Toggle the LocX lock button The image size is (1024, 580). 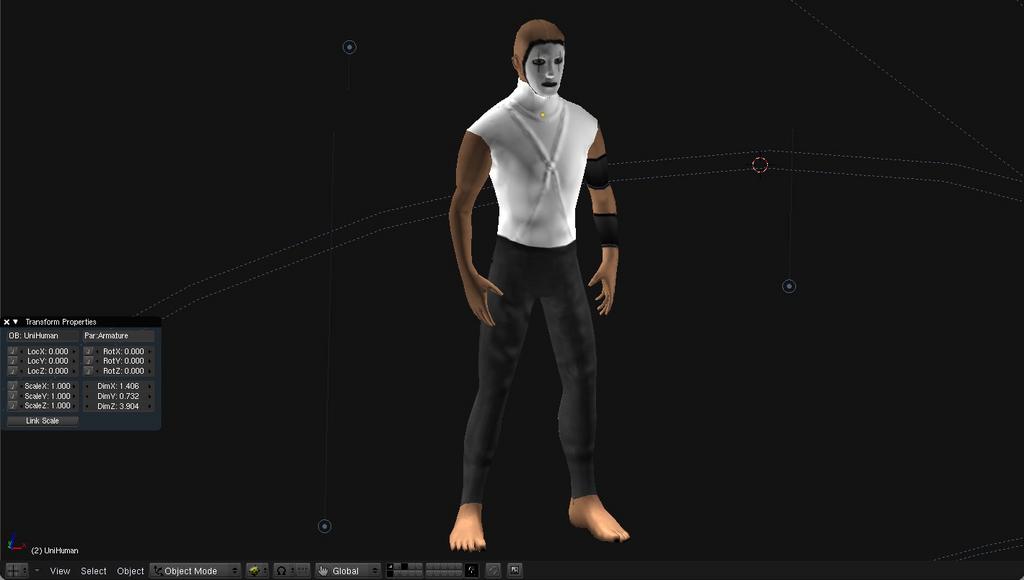click(x=13, y=351)
